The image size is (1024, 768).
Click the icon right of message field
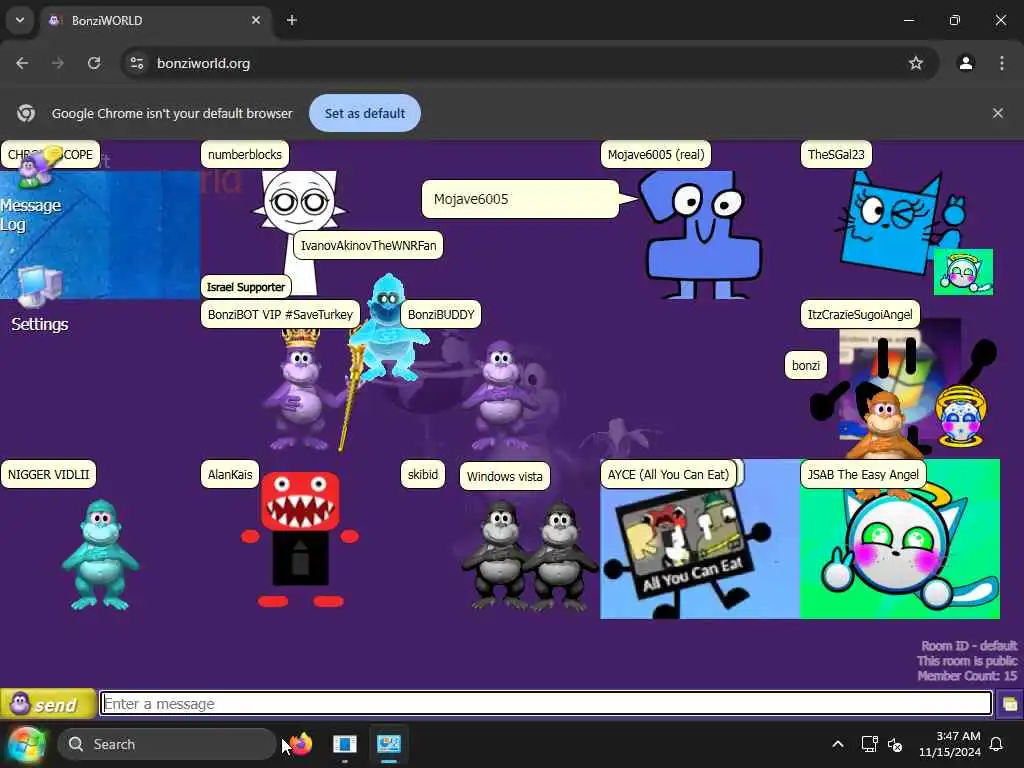coord(1009,704)
